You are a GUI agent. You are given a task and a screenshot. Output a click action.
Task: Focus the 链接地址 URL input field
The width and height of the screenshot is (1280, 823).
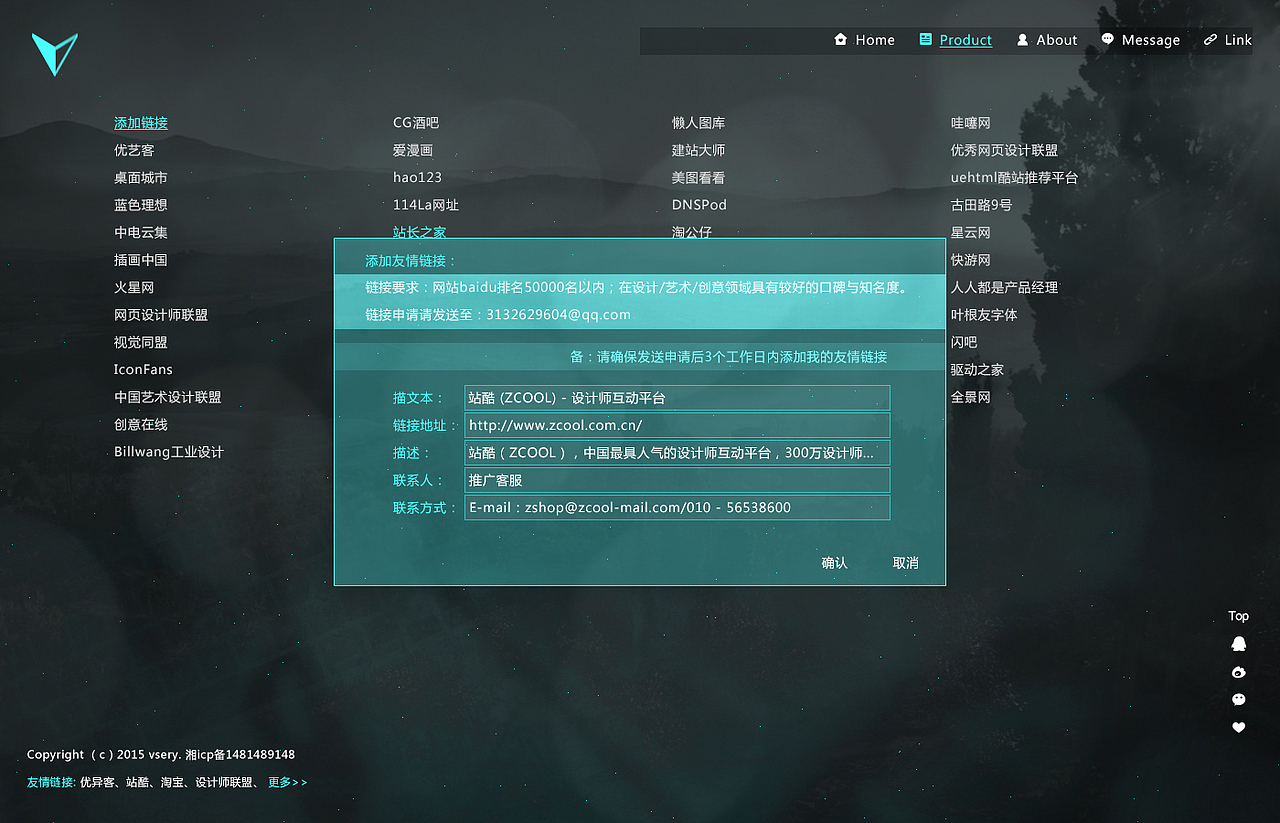[677, 425]
